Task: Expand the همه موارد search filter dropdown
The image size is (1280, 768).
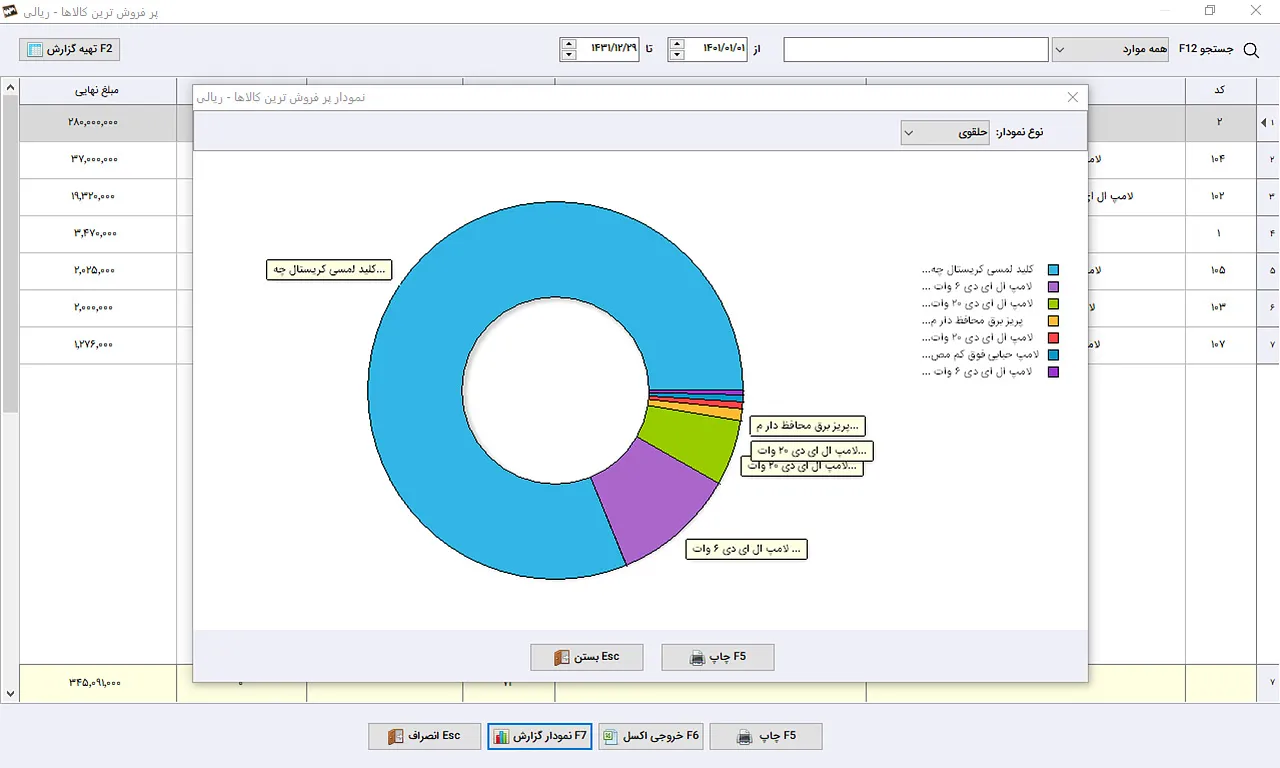Action: (1110, 49)
